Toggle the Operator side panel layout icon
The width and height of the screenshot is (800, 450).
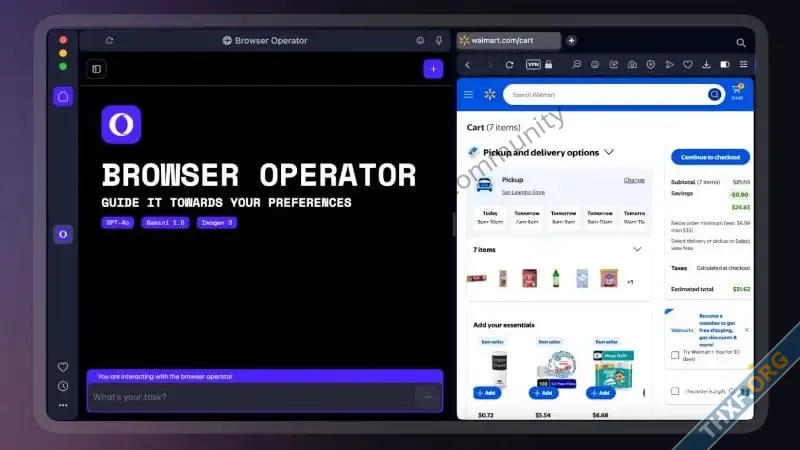coord(96,69)
